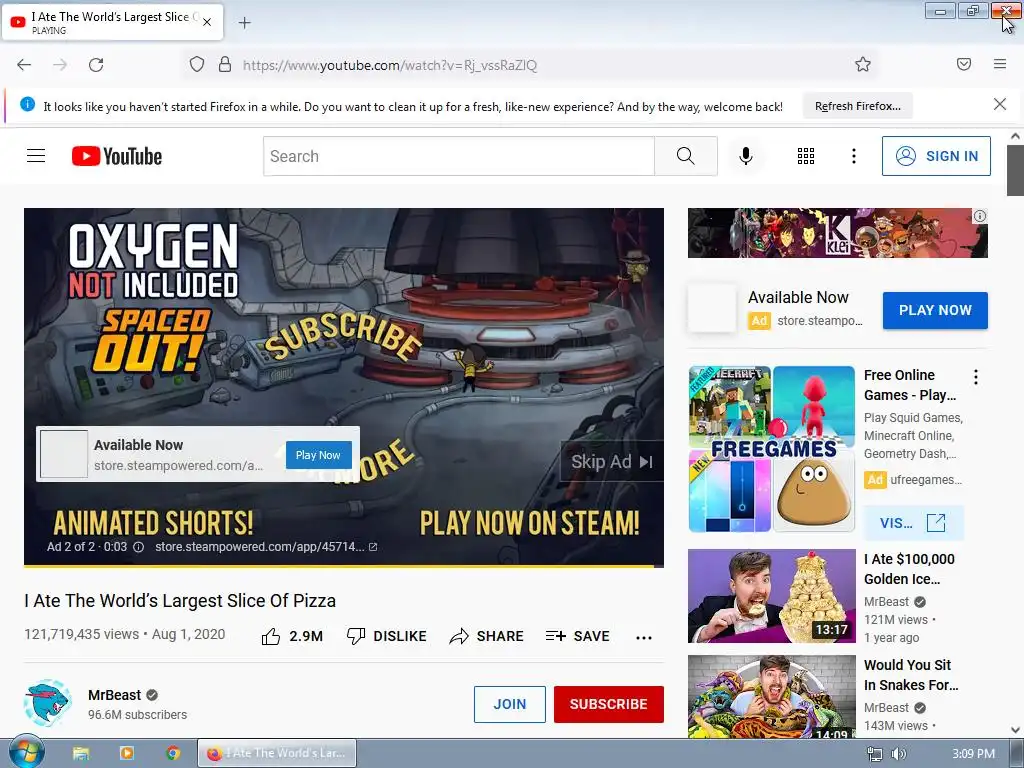Click the SIGN IN button
The height and width of the screenshot is (768, 1024).
click(936, 156)
